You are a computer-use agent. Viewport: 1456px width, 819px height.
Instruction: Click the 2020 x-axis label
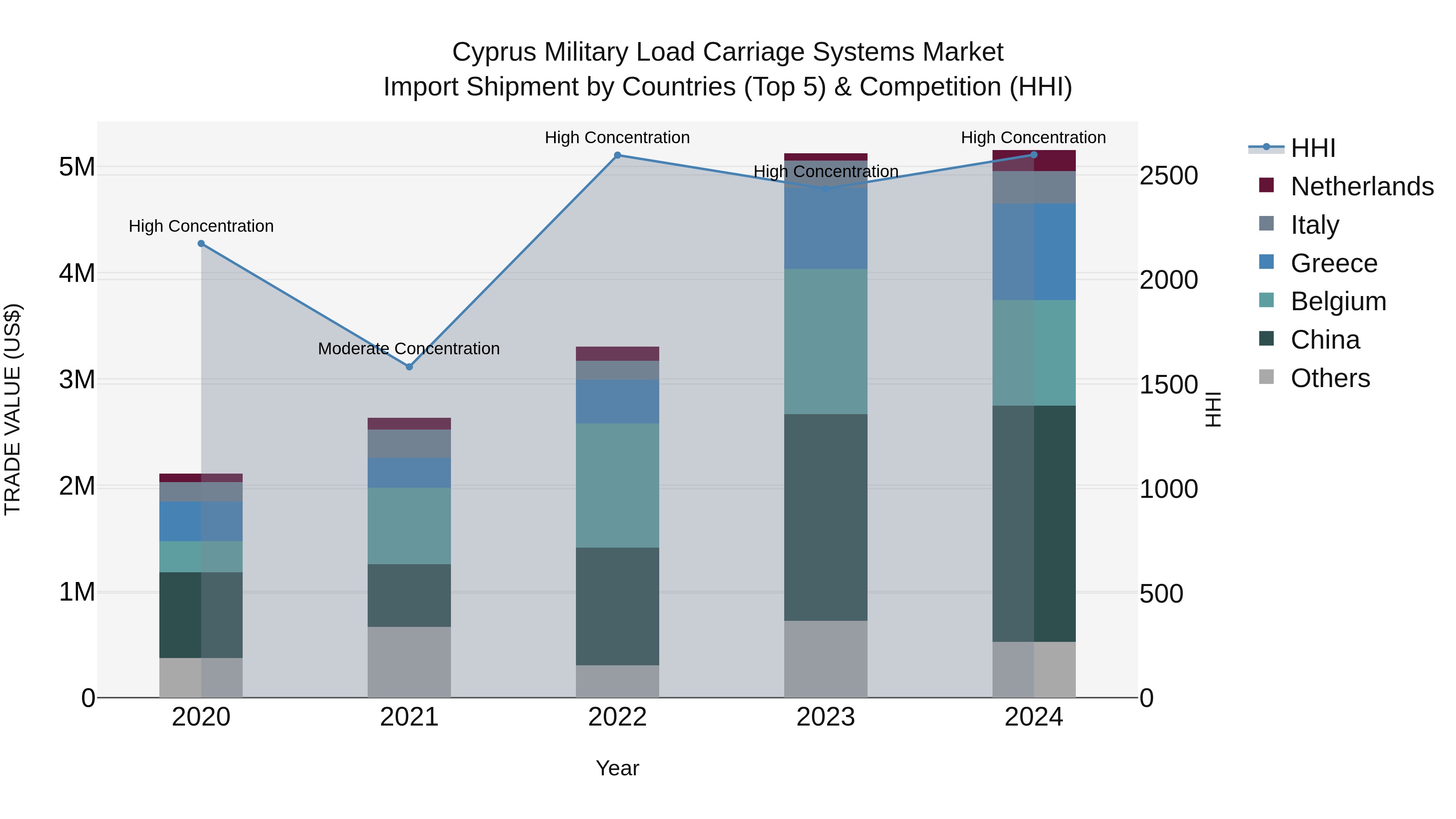[x=201, y=717]
